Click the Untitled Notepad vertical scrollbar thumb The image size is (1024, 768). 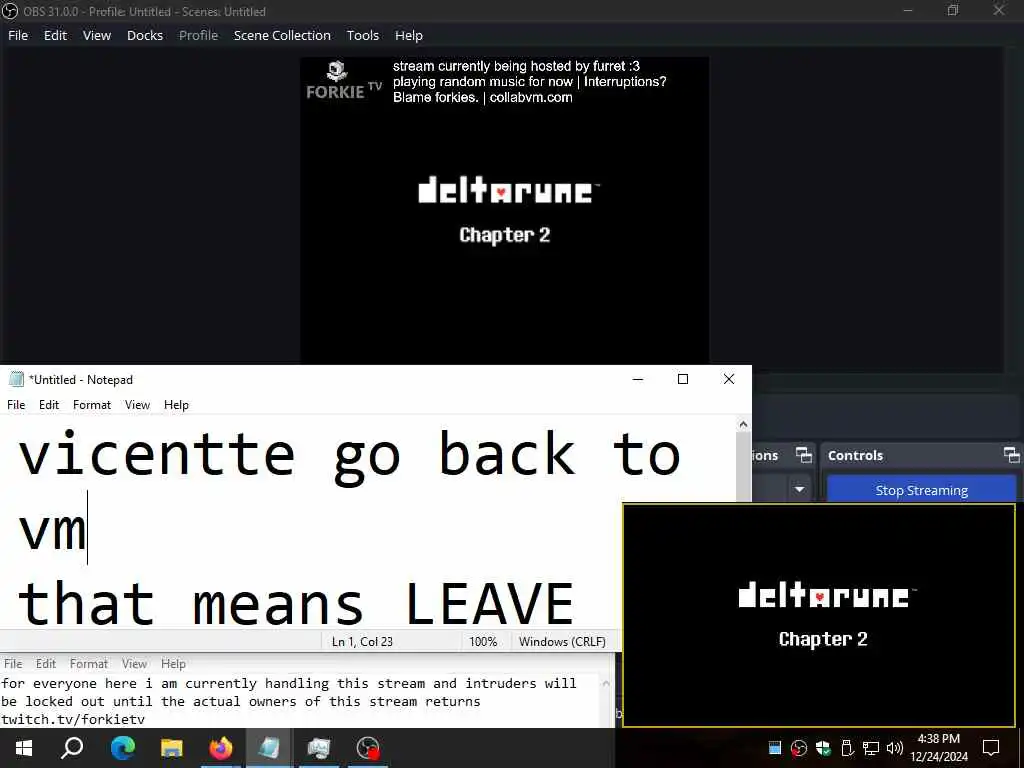point(743,467)
